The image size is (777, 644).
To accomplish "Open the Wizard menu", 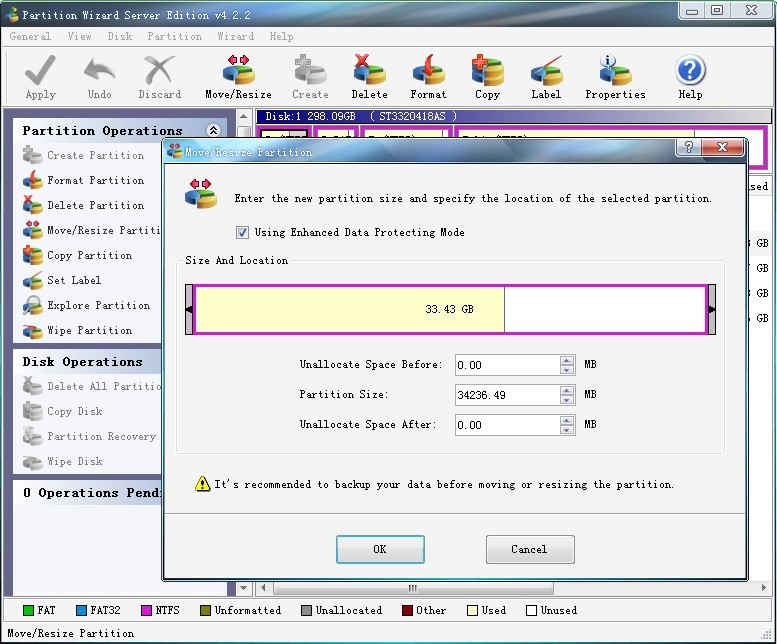I will coord(235,36).
